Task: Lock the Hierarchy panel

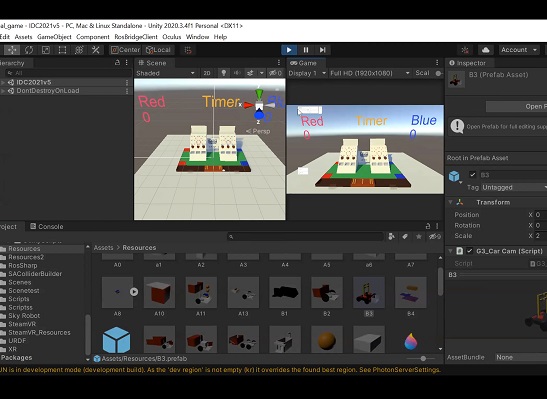Action: tap(117, 63)
